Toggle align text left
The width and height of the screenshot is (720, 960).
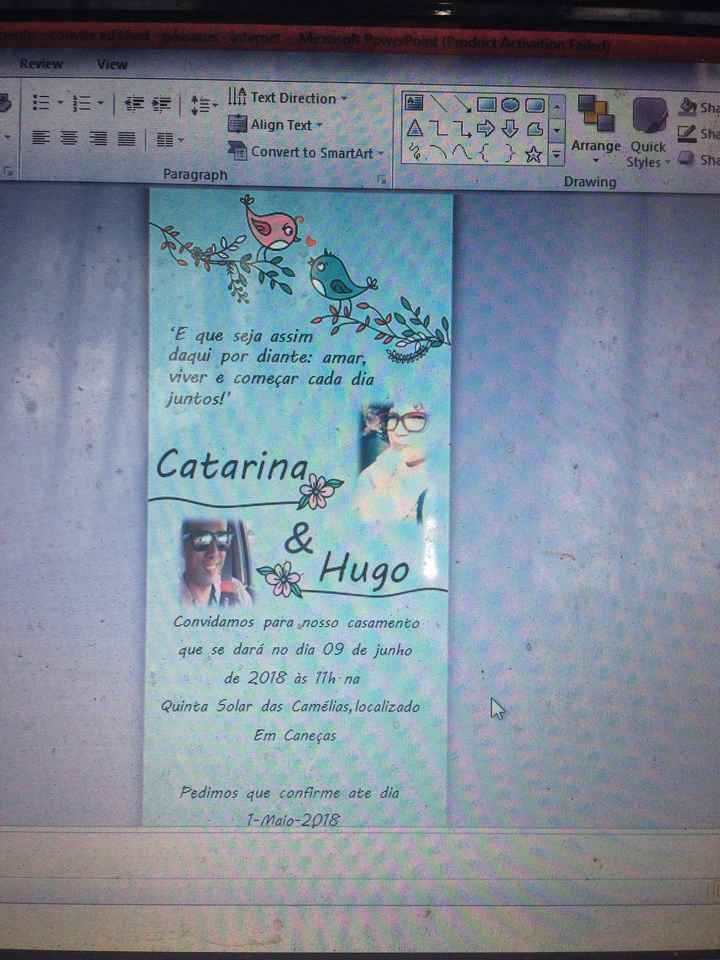(x=40, y=138)
